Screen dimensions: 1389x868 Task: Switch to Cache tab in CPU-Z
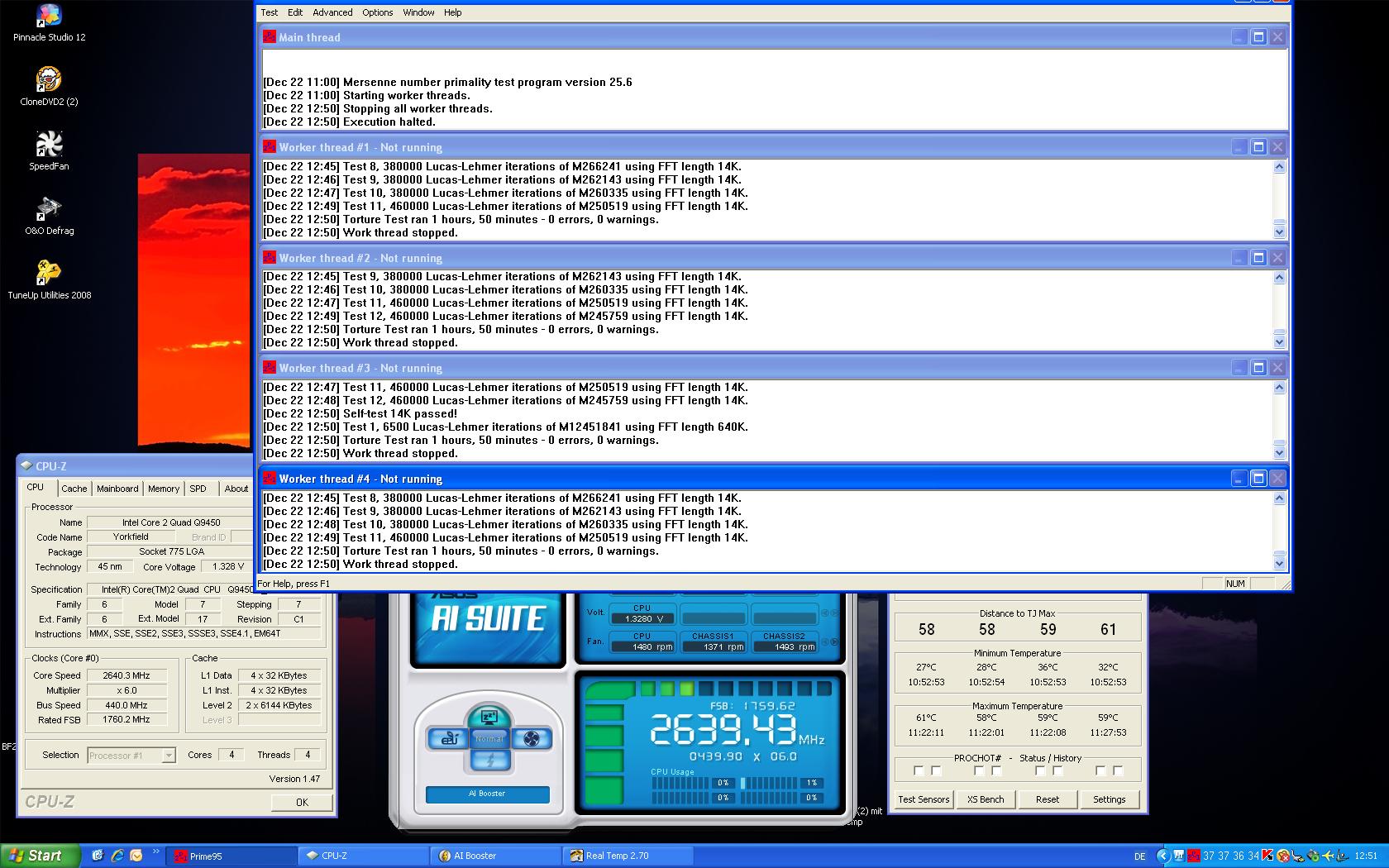click(x=74, y=489)
